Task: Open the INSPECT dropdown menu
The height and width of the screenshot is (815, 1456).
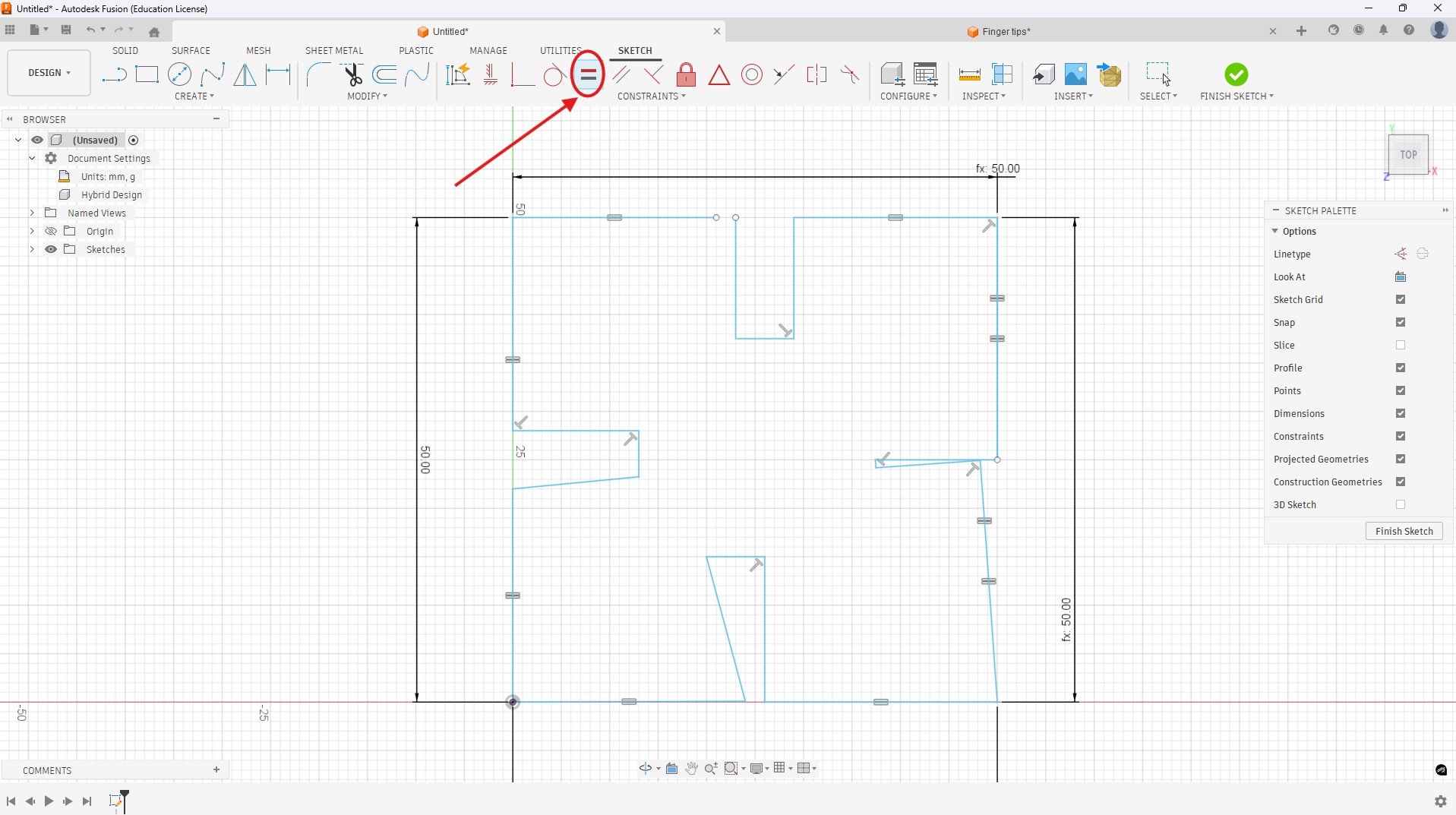Action: pyautogui.click(x=984, y=96)
